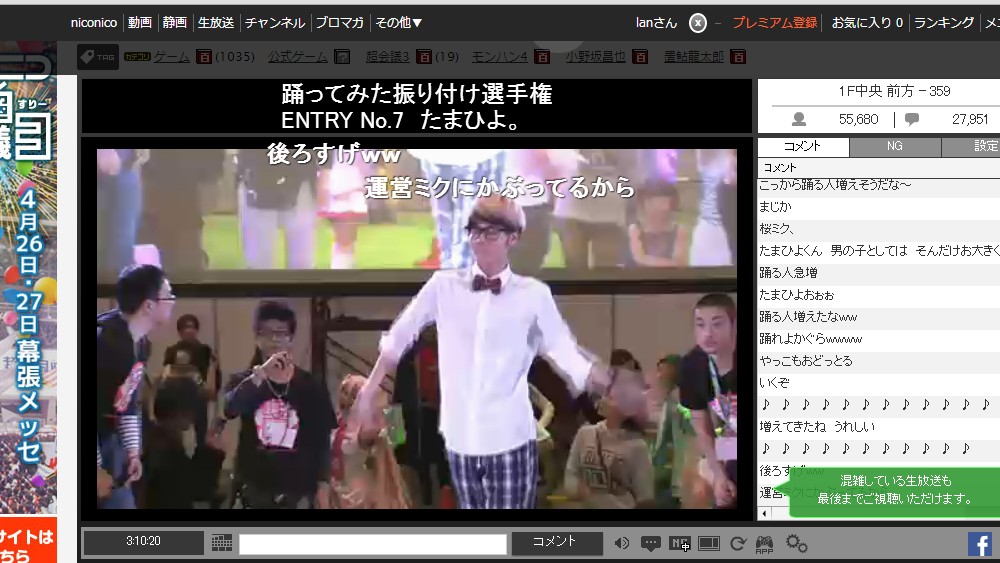Click the カテゴリ badge before ゲーム
This screenshot has width=1000, height=563.
[137, 57]
